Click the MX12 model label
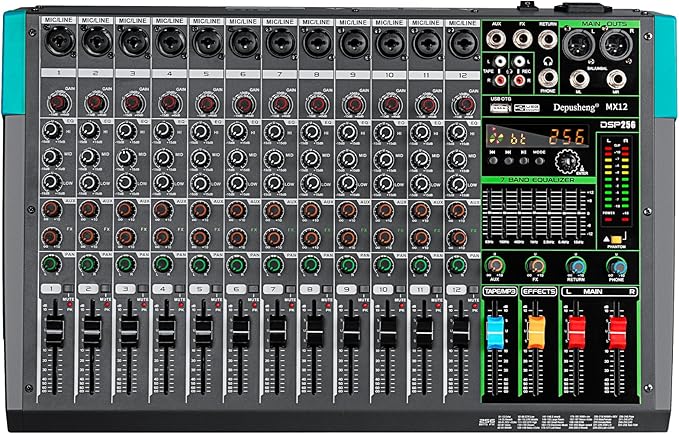The height and width of the screenshot is (434, 679). [x=617, y=107]
